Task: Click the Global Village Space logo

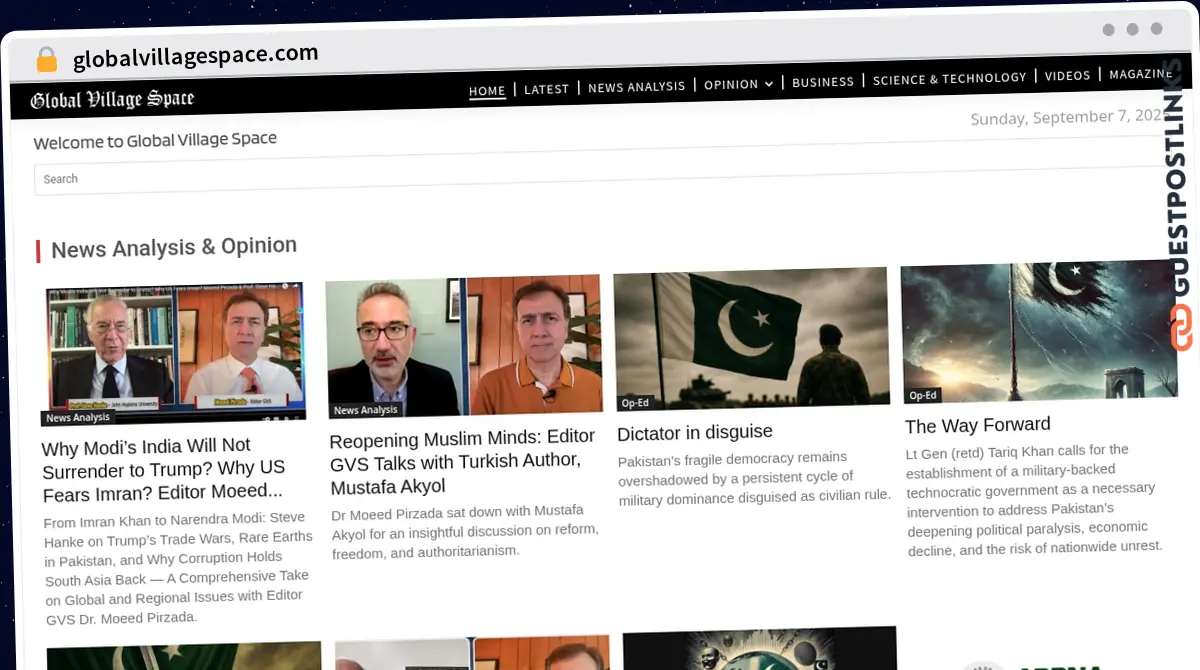Action: click(x=112, y=99)
